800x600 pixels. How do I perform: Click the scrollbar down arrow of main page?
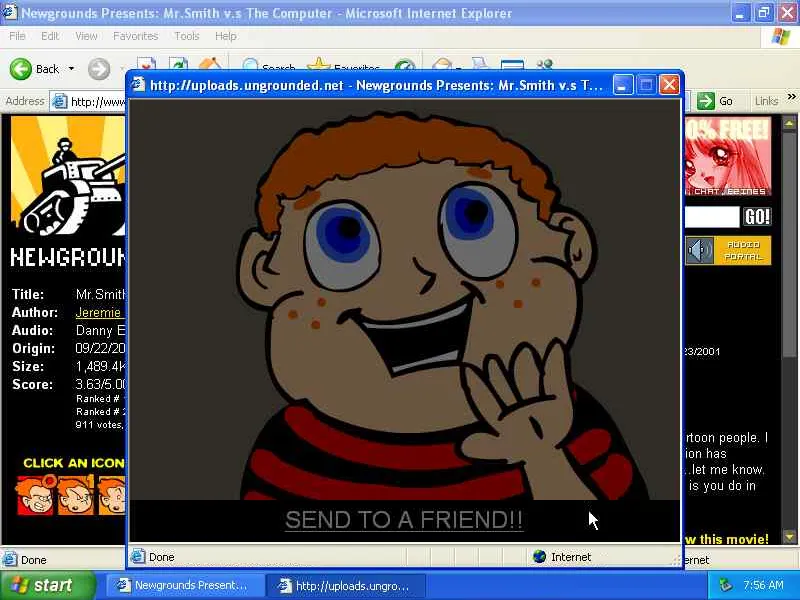coord(789,537)
